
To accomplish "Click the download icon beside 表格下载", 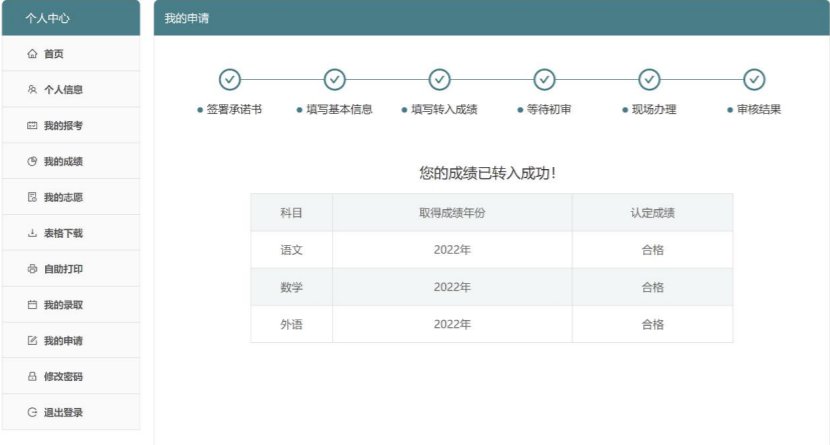I will tap(32, 234).
